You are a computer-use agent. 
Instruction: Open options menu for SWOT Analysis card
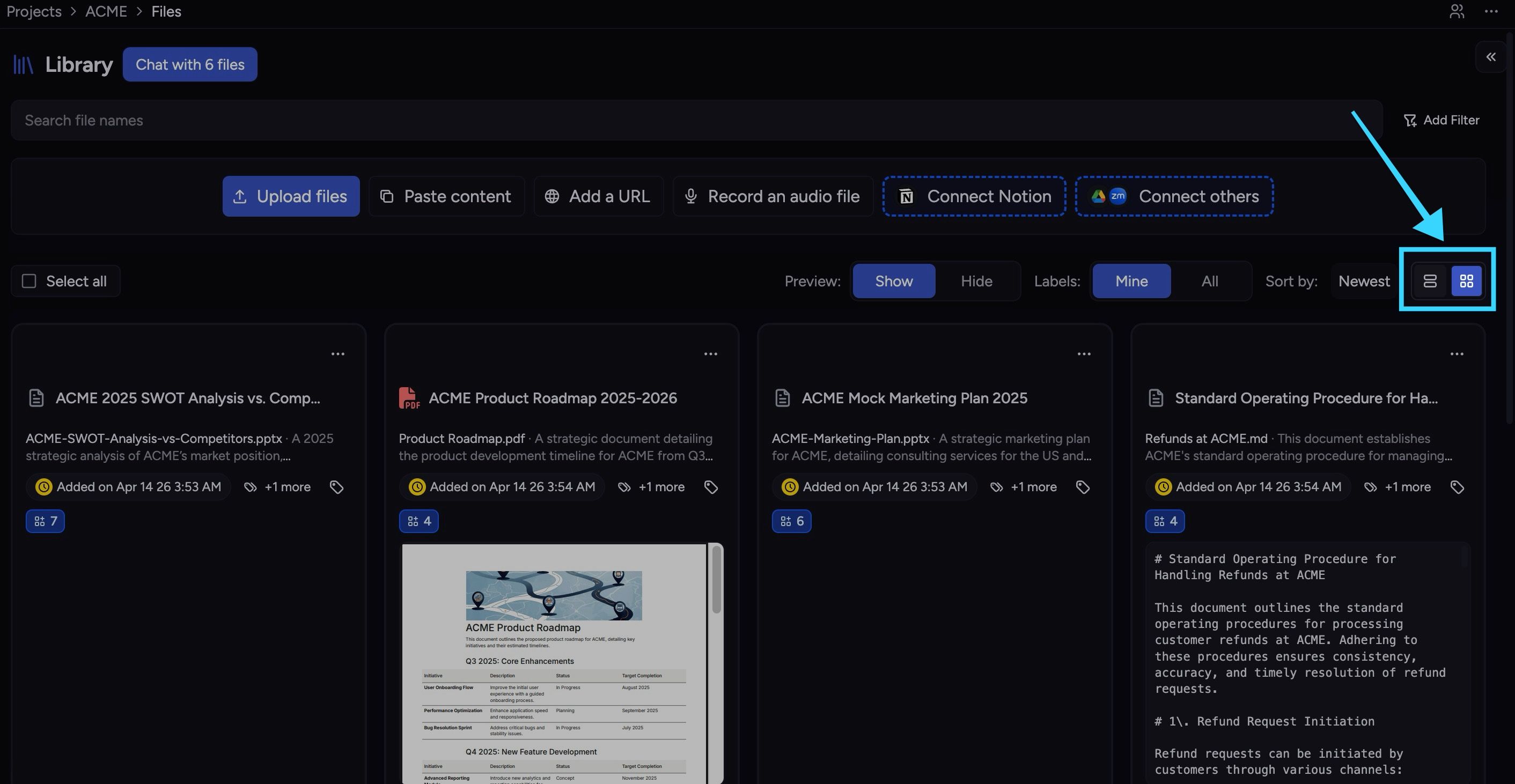[x=337, y=354]
